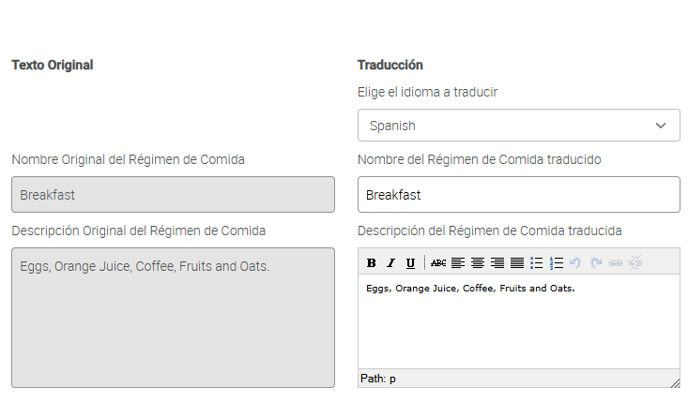
Task: Insert an unordered bullet list
Action: point(537,263)
